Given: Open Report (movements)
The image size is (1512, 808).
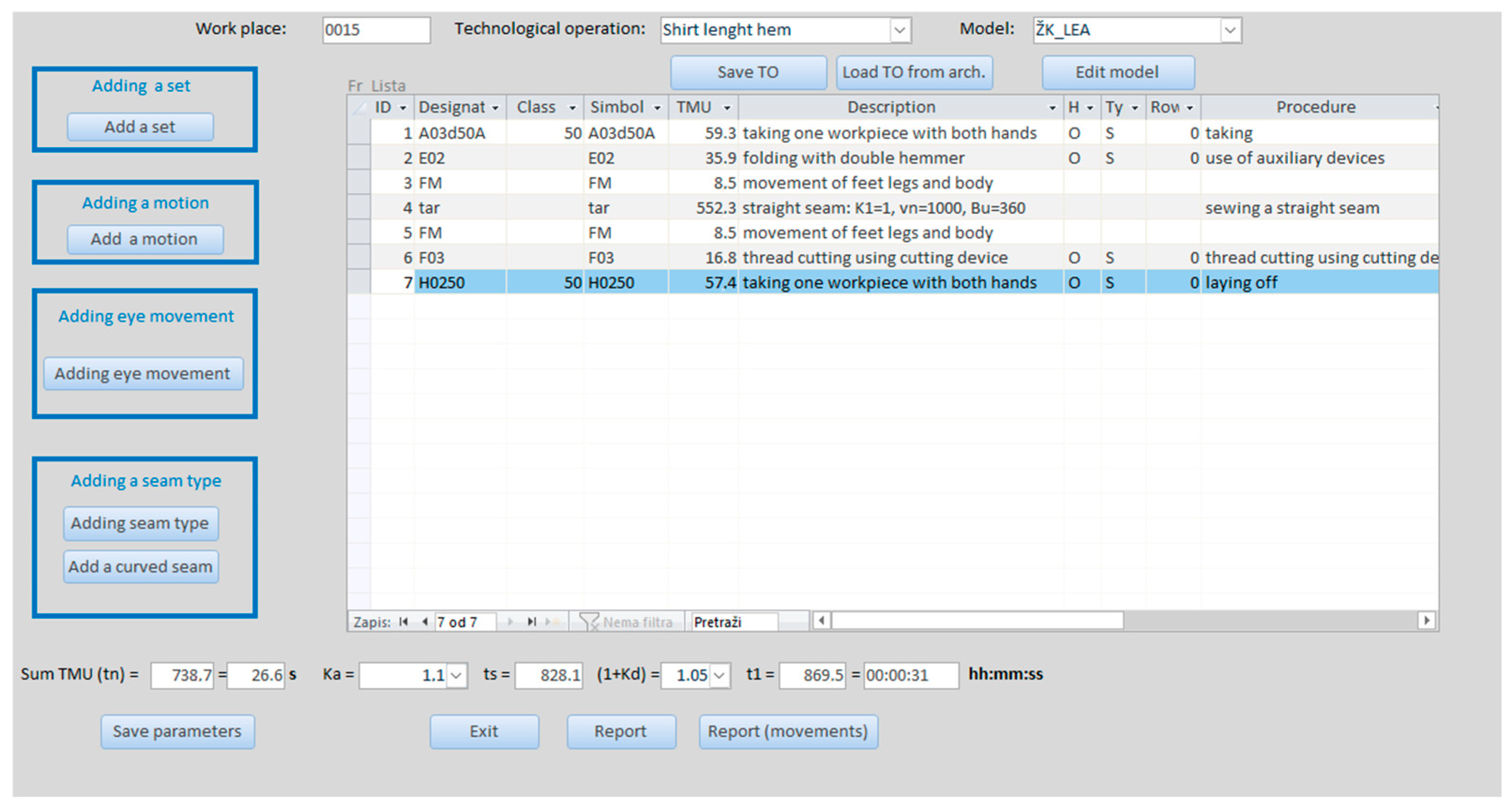Looking at the screenshot, I should [788, 731].
